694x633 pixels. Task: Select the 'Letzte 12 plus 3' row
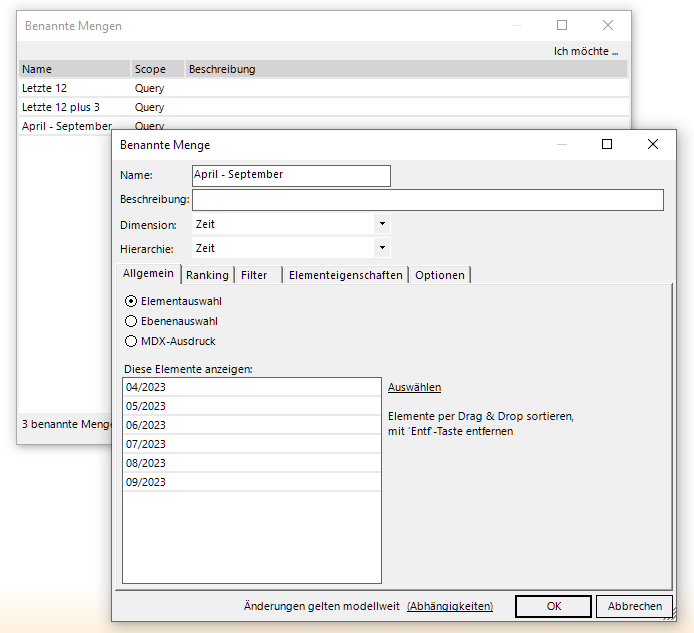61,107
